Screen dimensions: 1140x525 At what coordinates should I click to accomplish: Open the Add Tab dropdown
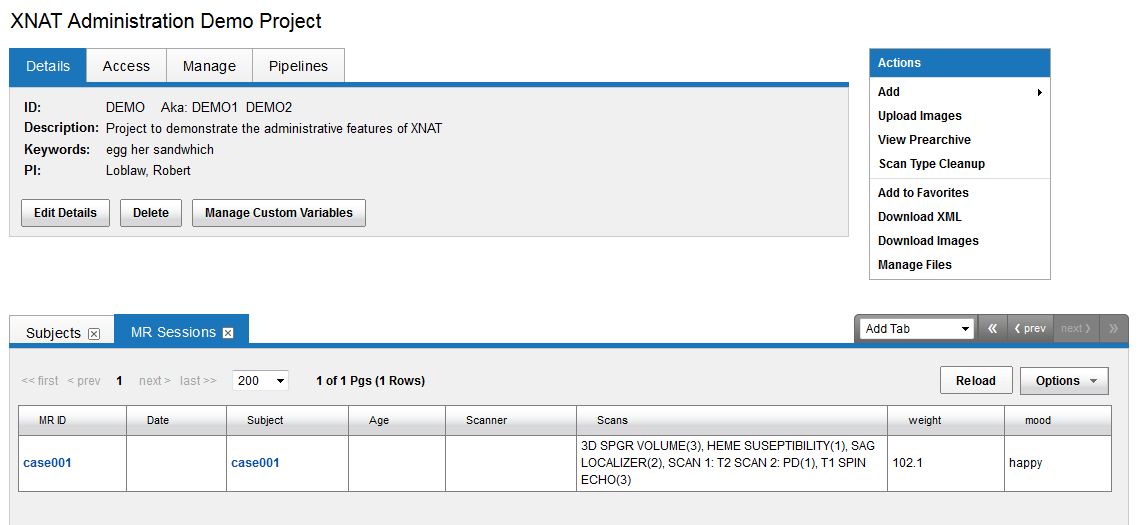tap(917, 328)
